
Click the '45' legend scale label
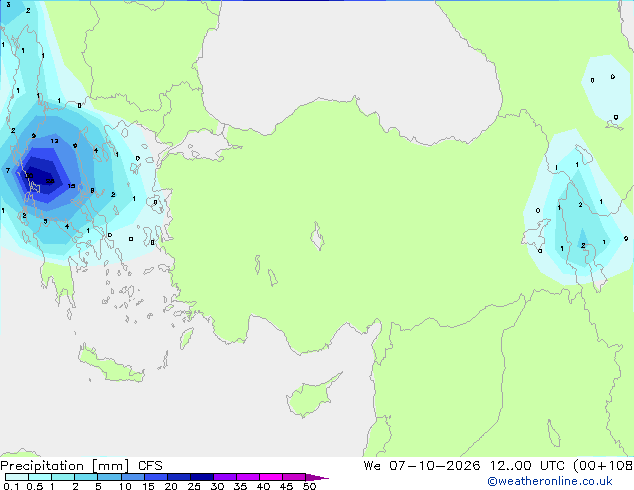tap(286, 486)
